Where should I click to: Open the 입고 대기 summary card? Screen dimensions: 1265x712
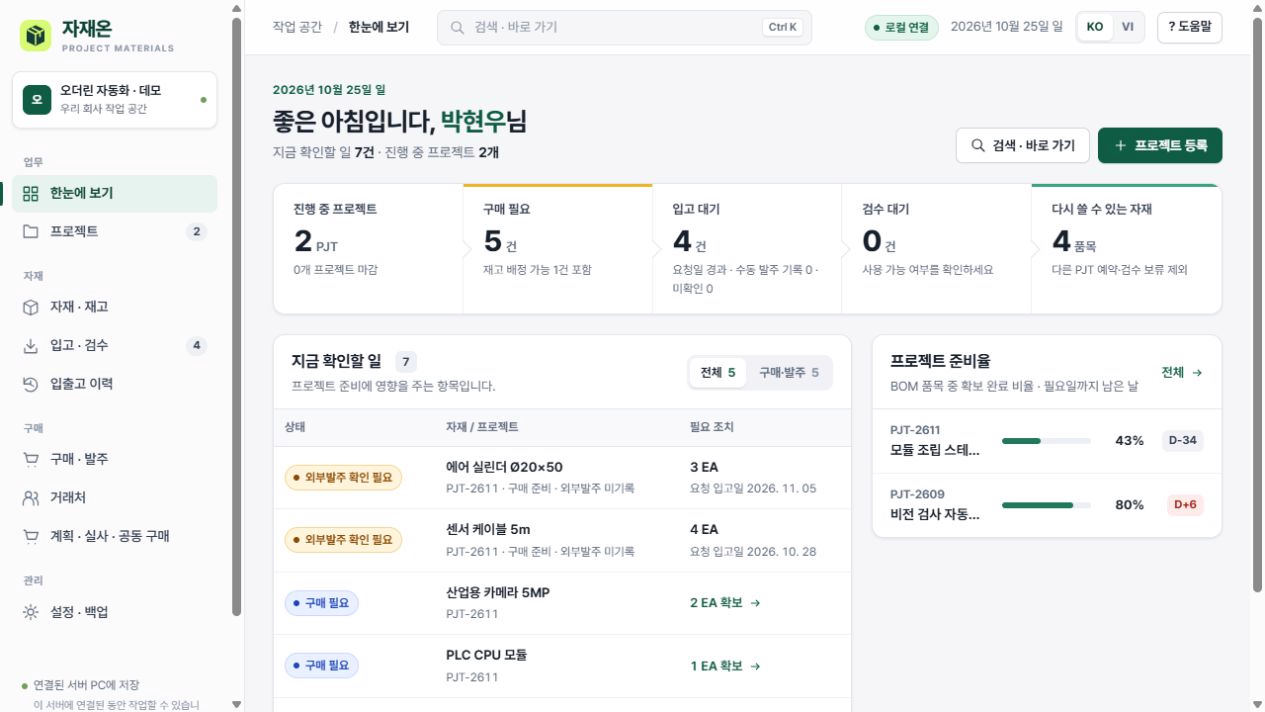point(747,249)
